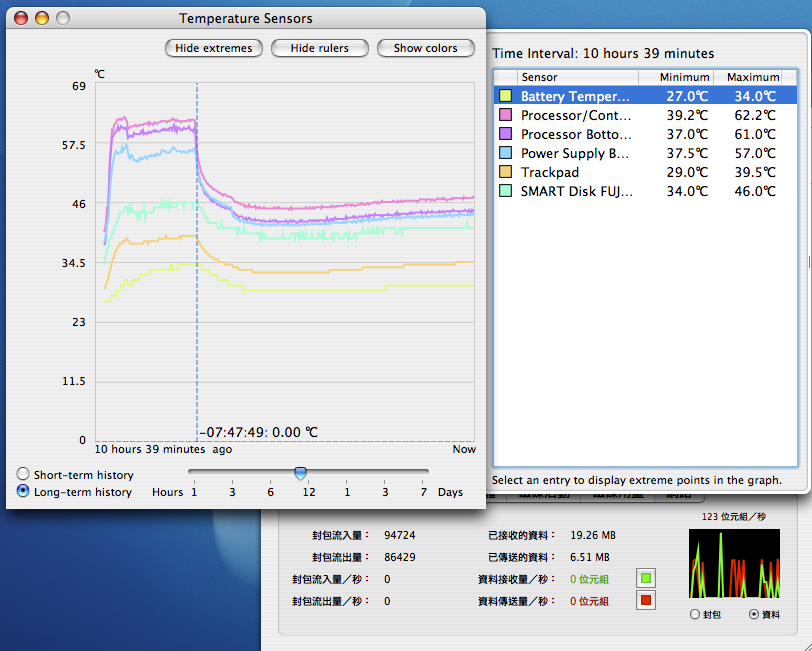Click the Show colors button
The width and height of the screenshot is (812, 651).
(426, 48)
